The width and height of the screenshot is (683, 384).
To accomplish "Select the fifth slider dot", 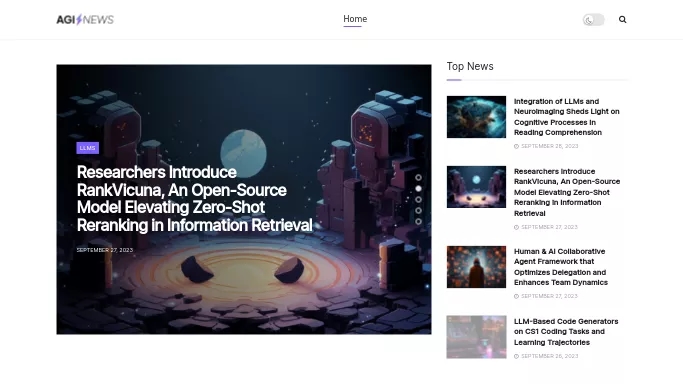I will tap(418, 222).
